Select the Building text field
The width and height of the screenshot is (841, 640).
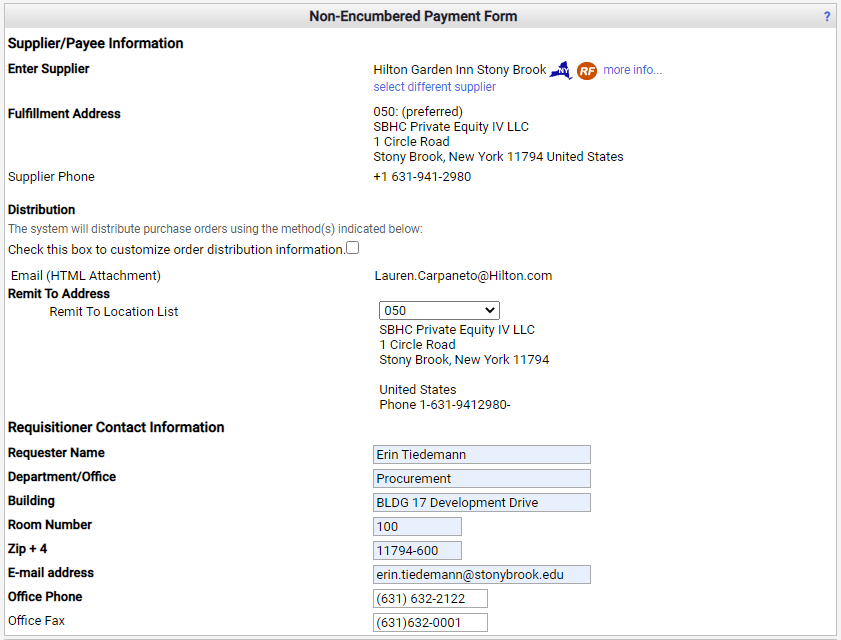[481, 503]
